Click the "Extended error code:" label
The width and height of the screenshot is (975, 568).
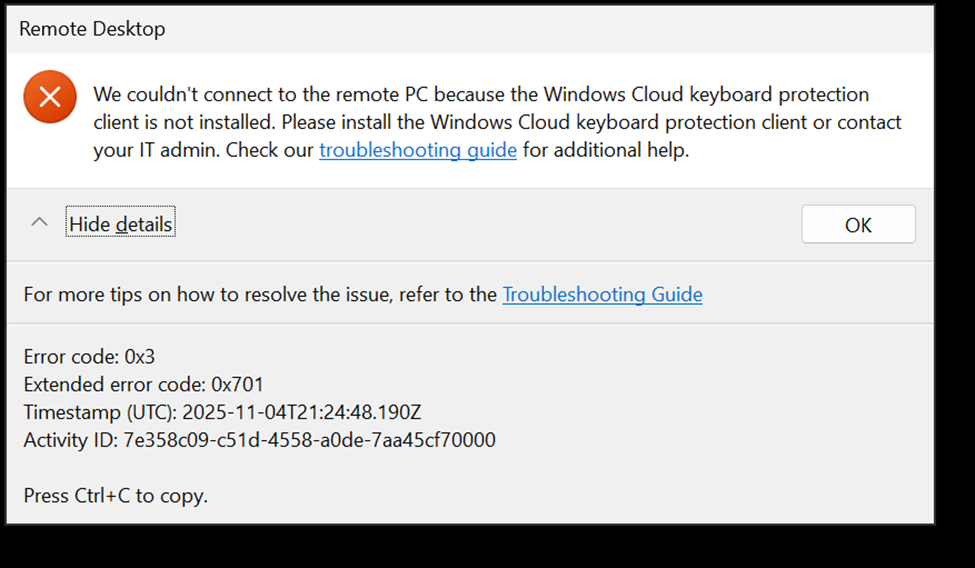point(115,384)
